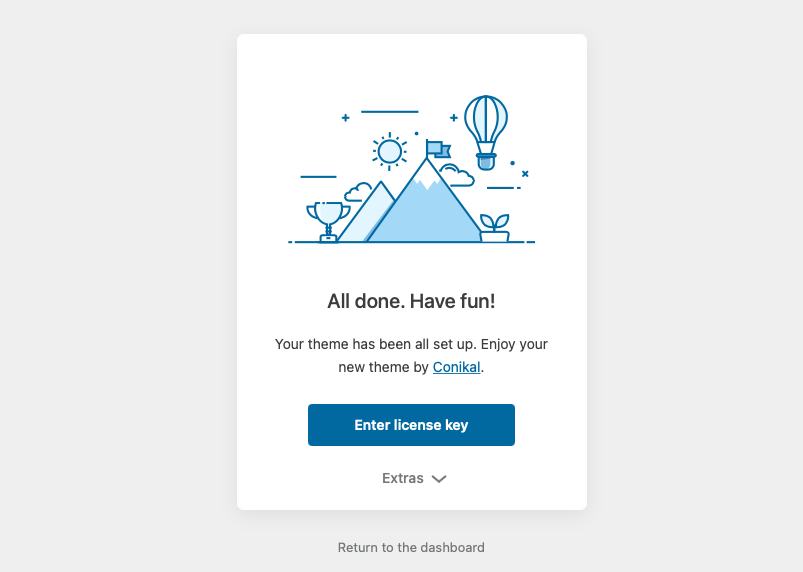Click the hot air balloon illustration
The width and height of the screenshot is (803, 572).
[486, 127]
